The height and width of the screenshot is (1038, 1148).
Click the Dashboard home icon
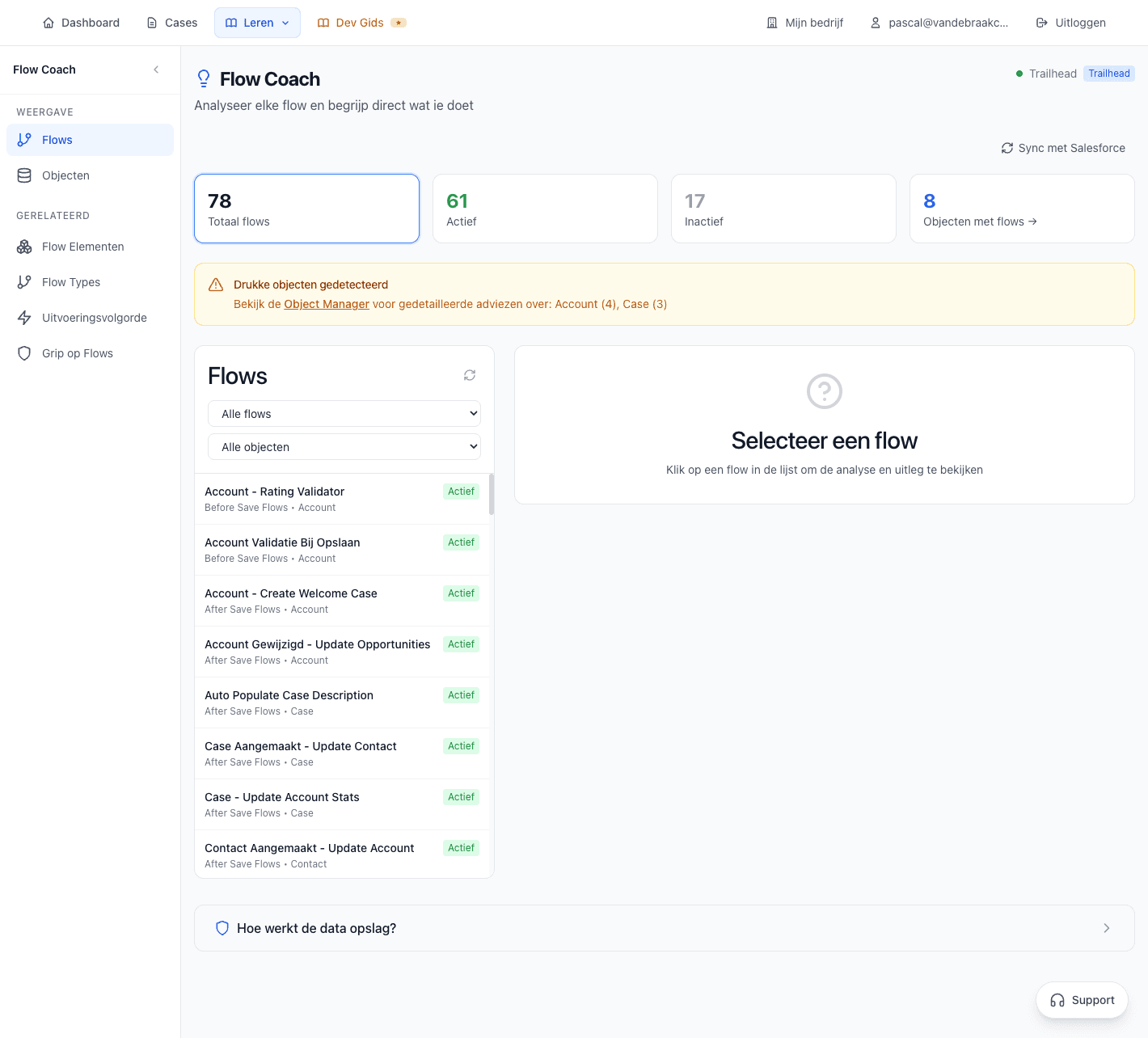pyautogui.click(x=49, y=23)
